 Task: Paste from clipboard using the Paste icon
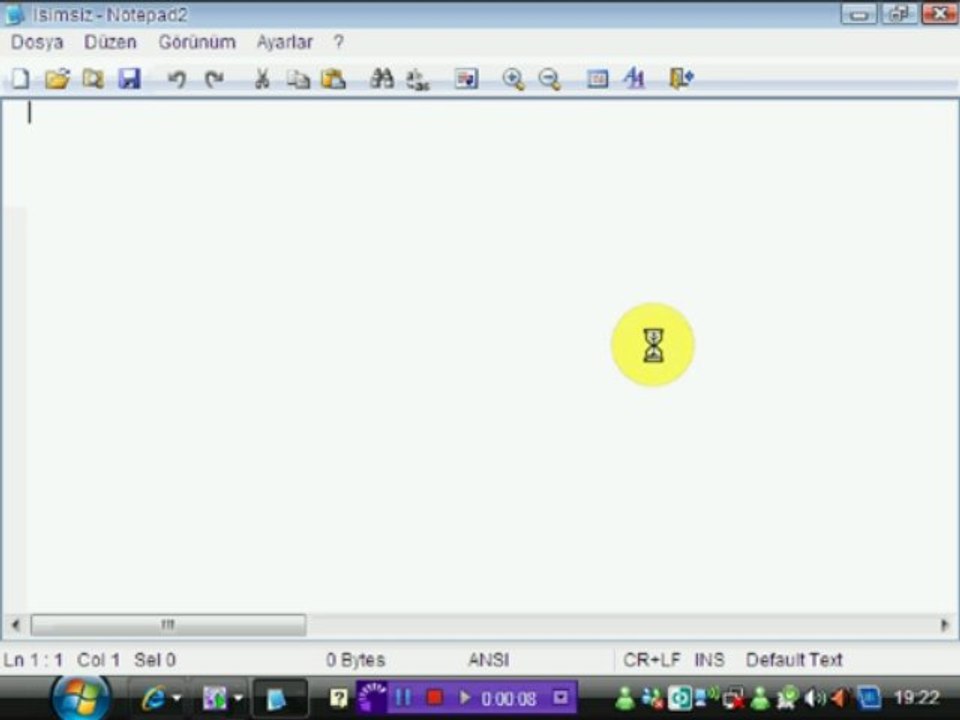click(334, 78)
